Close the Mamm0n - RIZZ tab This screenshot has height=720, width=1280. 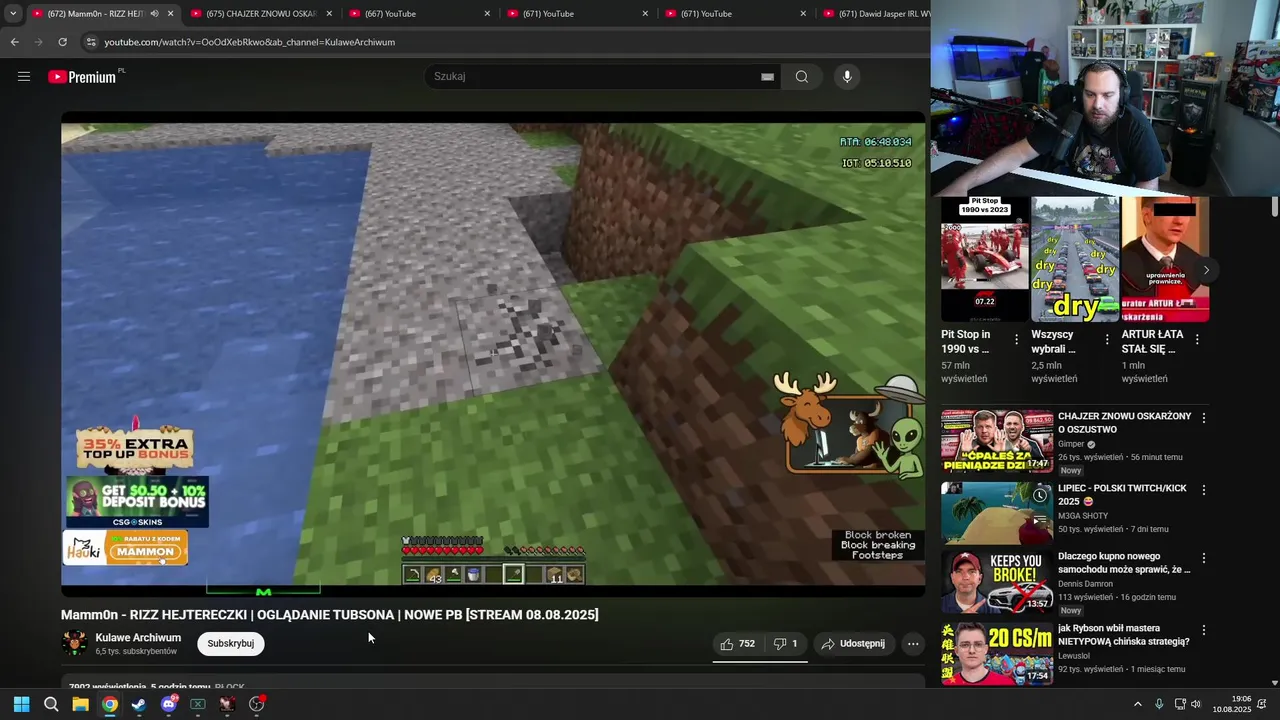tap(170, 14)
